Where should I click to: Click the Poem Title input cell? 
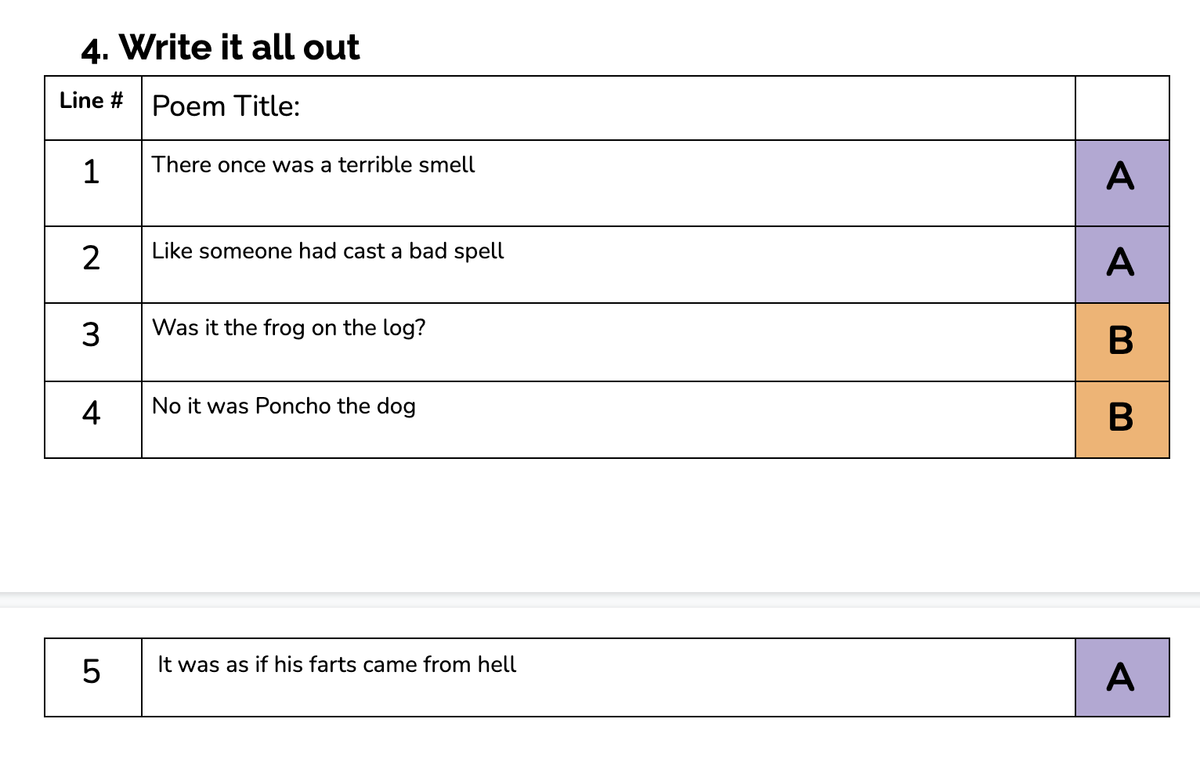608,107
